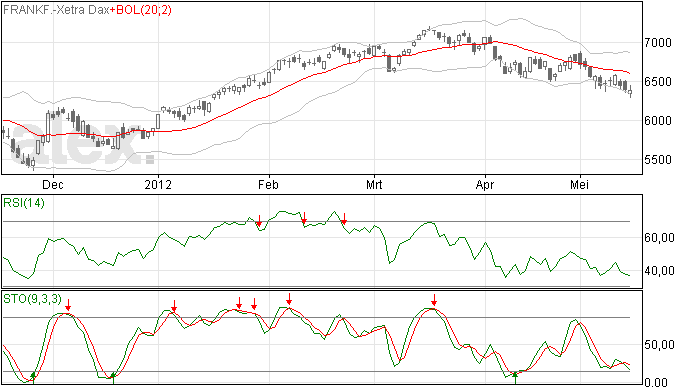690x387 pixels.
Task: Click the 40,00 value on RSI scale
Action: (x=660, y=271)
